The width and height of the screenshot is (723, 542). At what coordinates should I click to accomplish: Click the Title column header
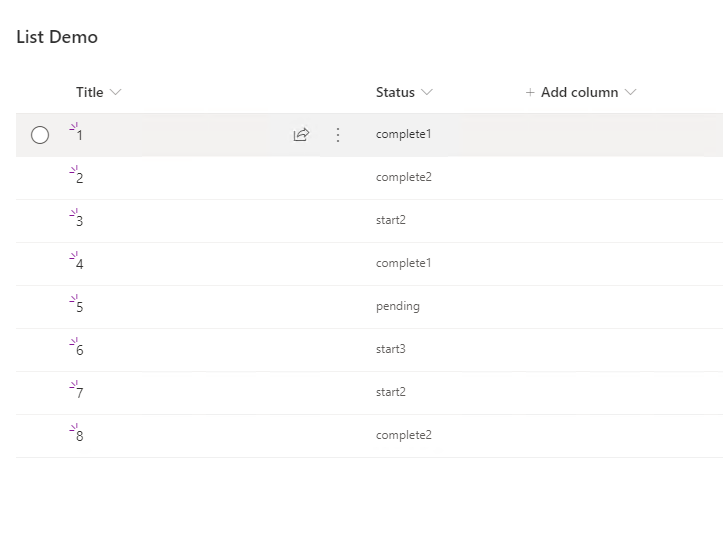tap(90, 92)
